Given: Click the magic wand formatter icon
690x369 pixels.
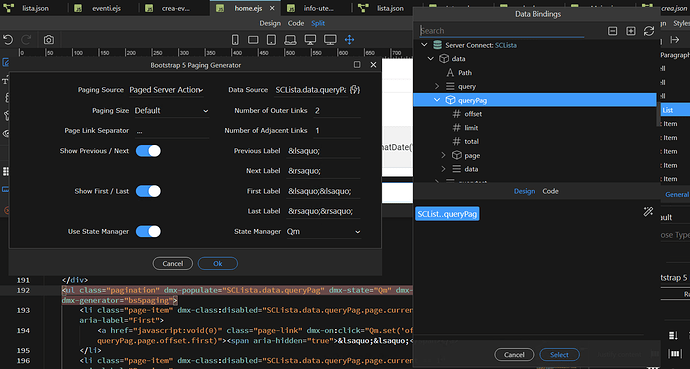Looking at the screenshot, I should click(x=648, y=212).
